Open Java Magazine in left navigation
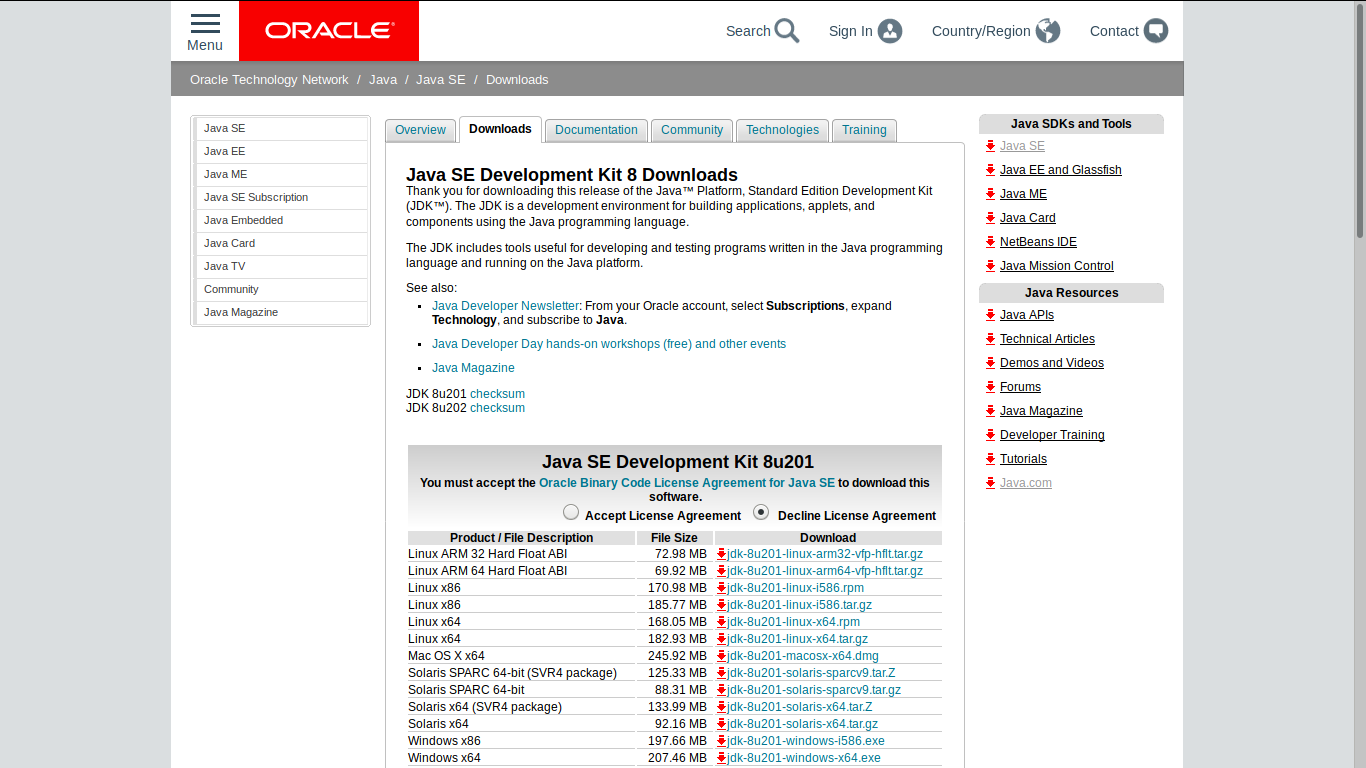The height and width of the screenshot is (768, 1366). pyautogui.click(x=282, y=312)
